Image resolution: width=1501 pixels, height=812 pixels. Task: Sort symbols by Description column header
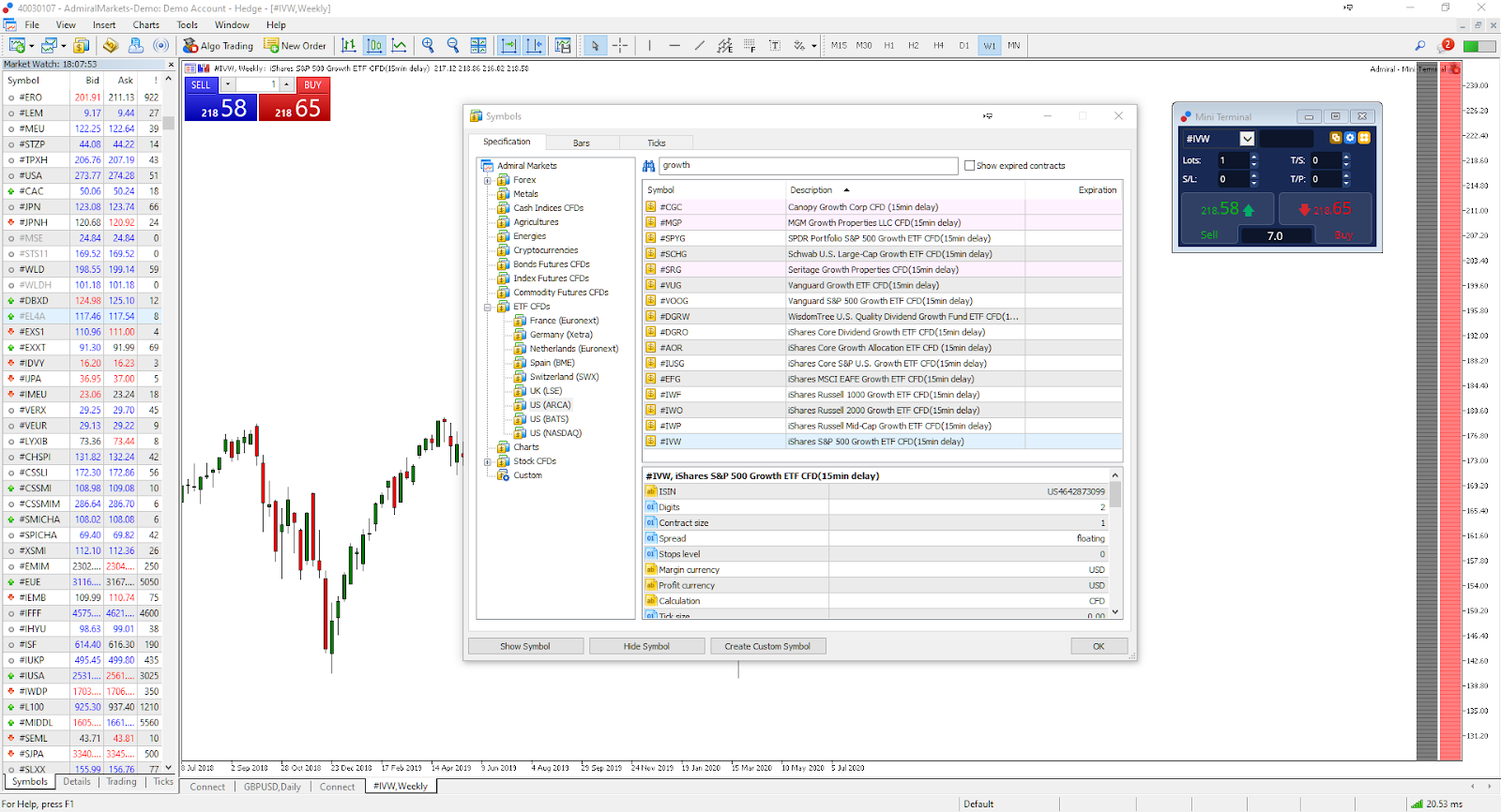(x=904, y=190)
